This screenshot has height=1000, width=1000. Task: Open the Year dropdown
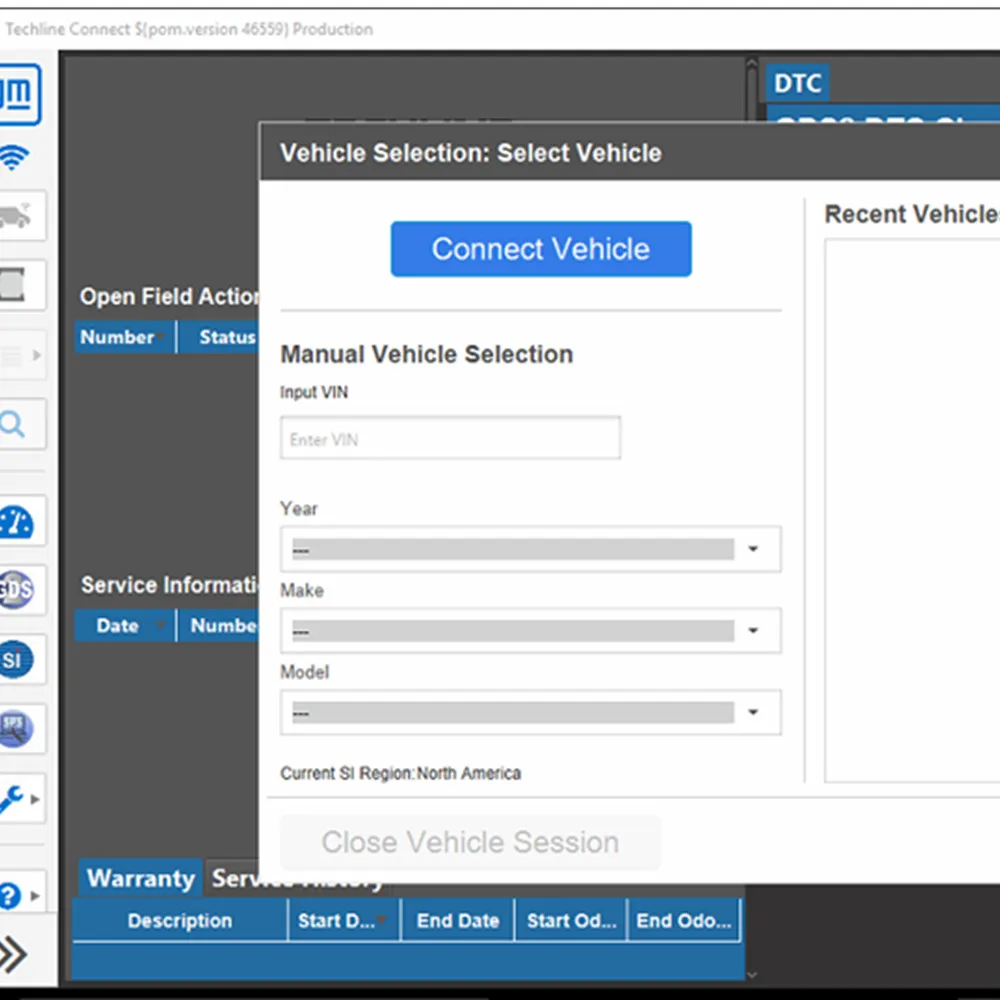pos(531,549)
